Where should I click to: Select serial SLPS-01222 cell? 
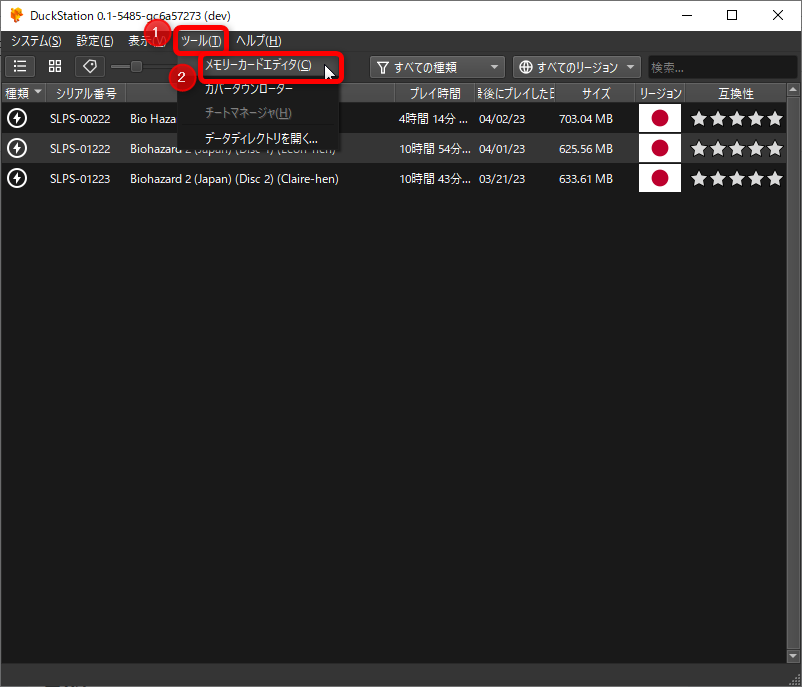80,148
